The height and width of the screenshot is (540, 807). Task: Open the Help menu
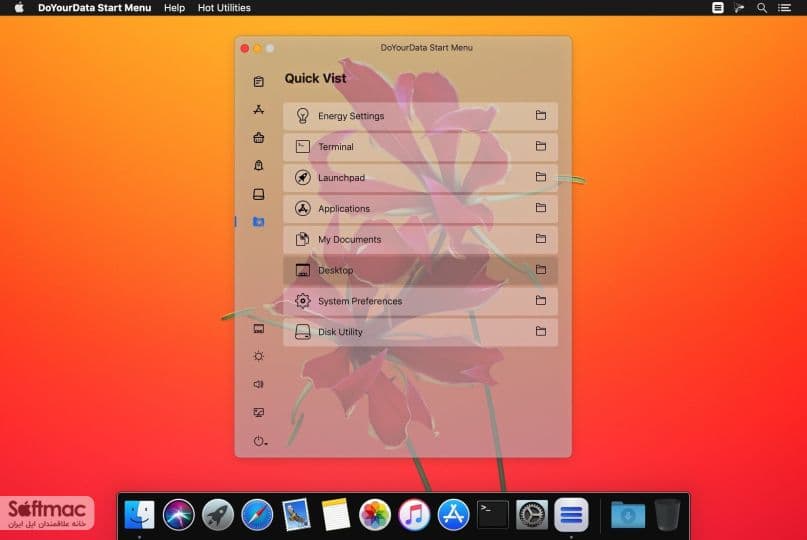174,8
